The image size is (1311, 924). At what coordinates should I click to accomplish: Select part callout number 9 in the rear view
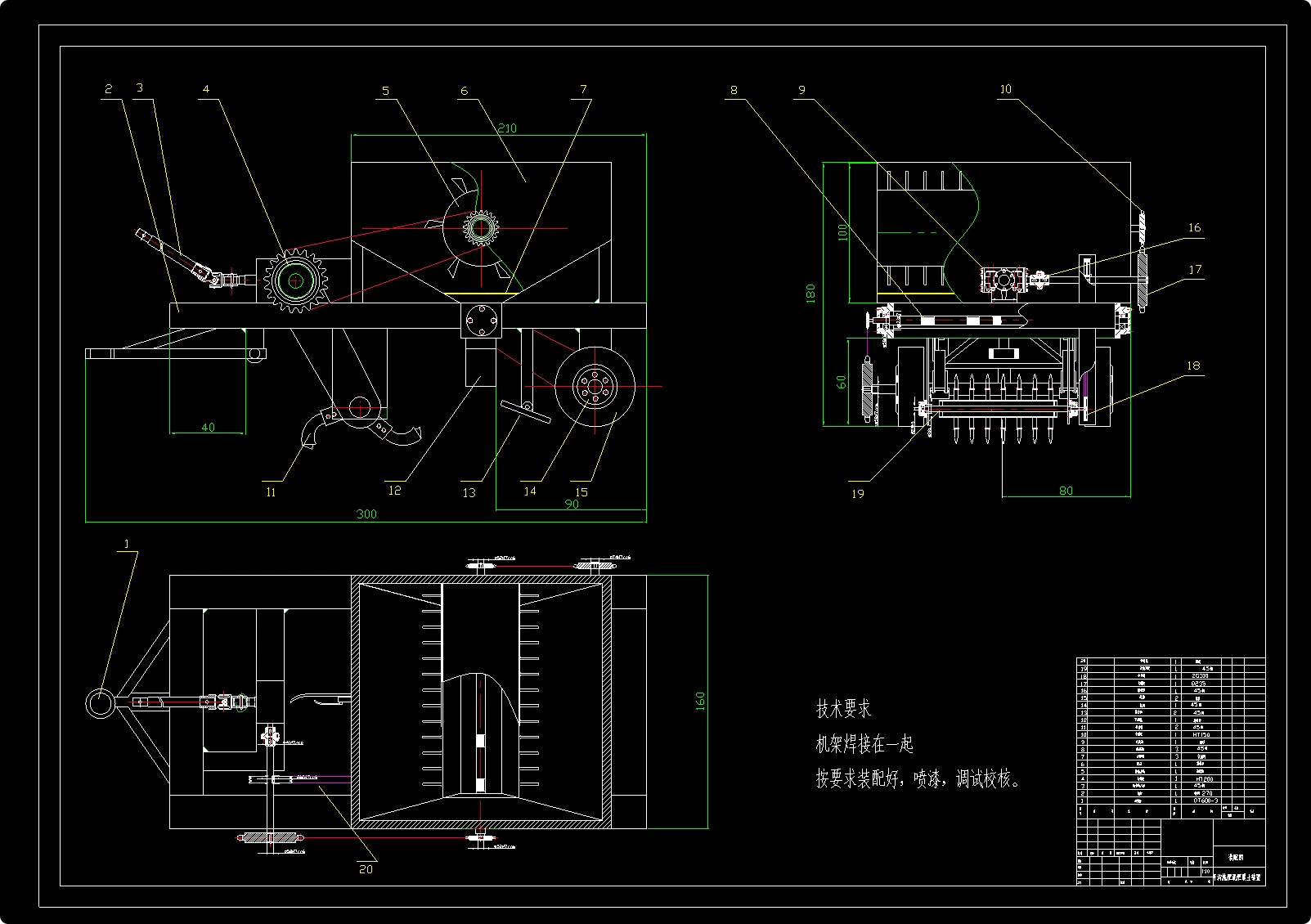tap(801, 90)
